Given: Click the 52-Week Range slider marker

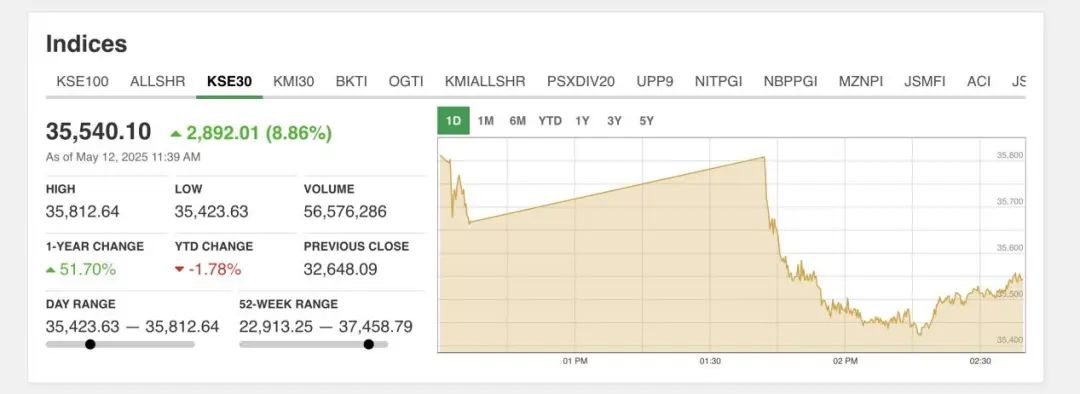Looking at the screenshot, I should (x=368, y=344).
